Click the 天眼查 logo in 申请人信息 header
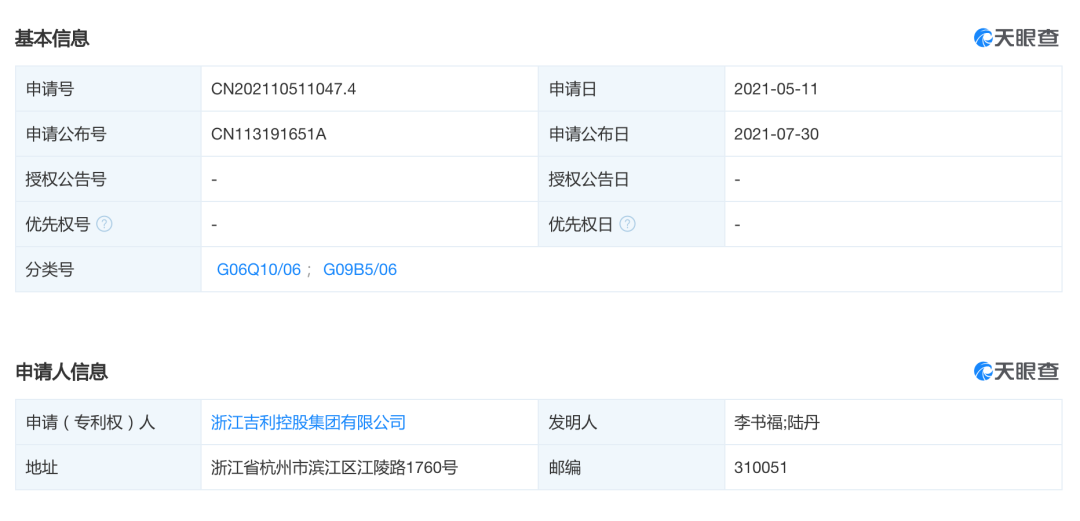Viewport: 1080px width, 521px height. point(1017,371)
